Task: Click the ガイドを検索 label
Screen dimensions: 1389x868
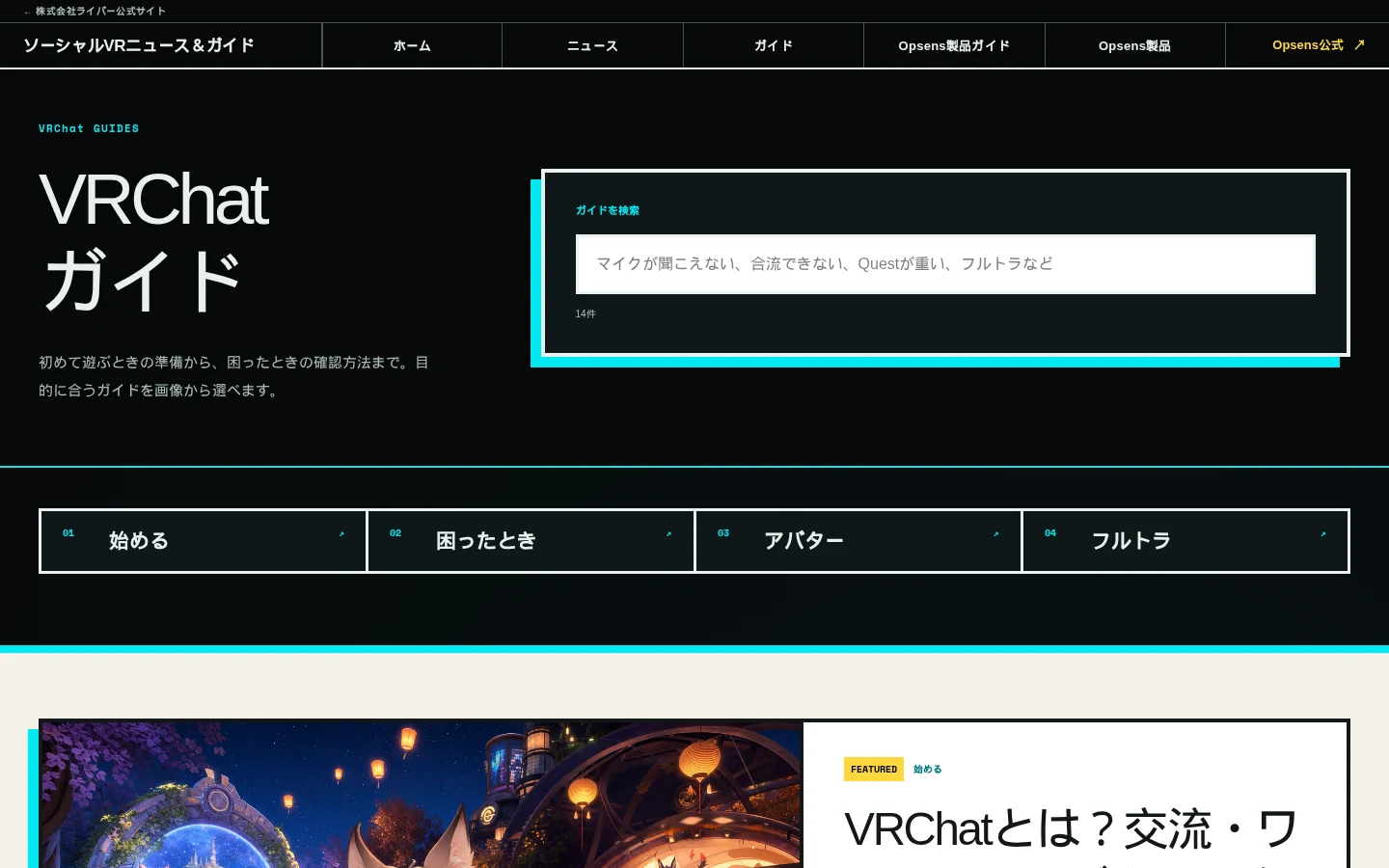Action: [x=608, y=210]
